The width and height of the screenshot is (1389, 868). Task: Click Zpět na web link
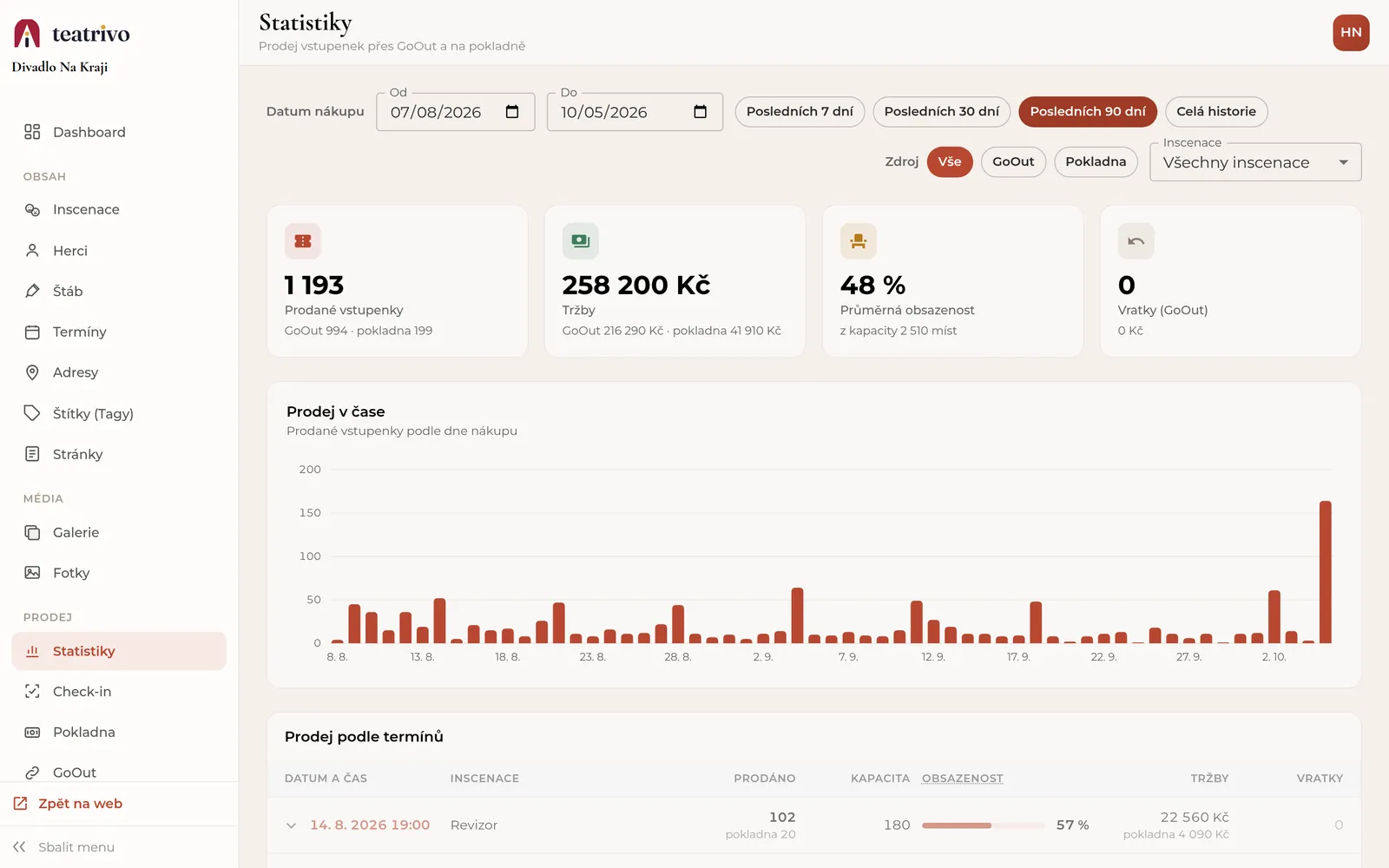coord(80,804)
